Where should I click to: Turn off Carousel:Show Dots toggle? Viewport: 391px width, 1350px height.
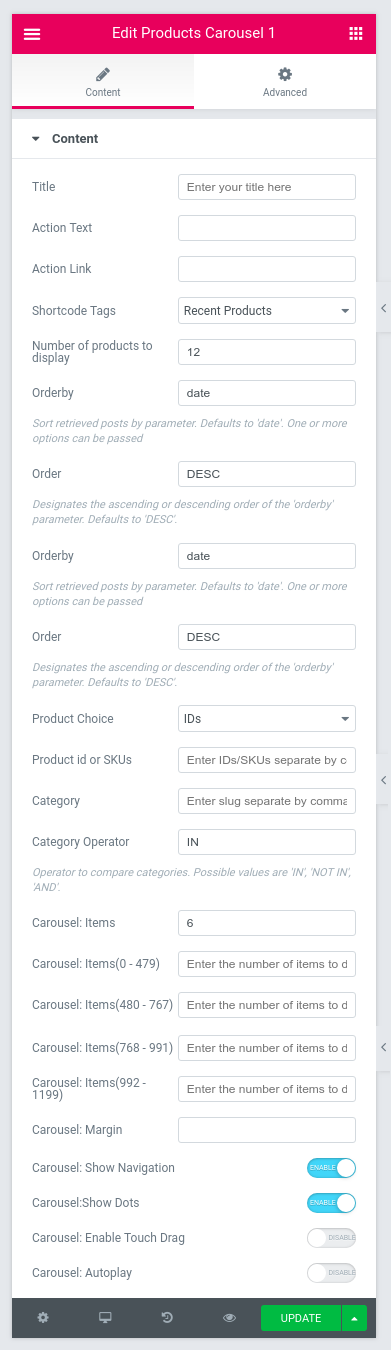click(331, 1202)
